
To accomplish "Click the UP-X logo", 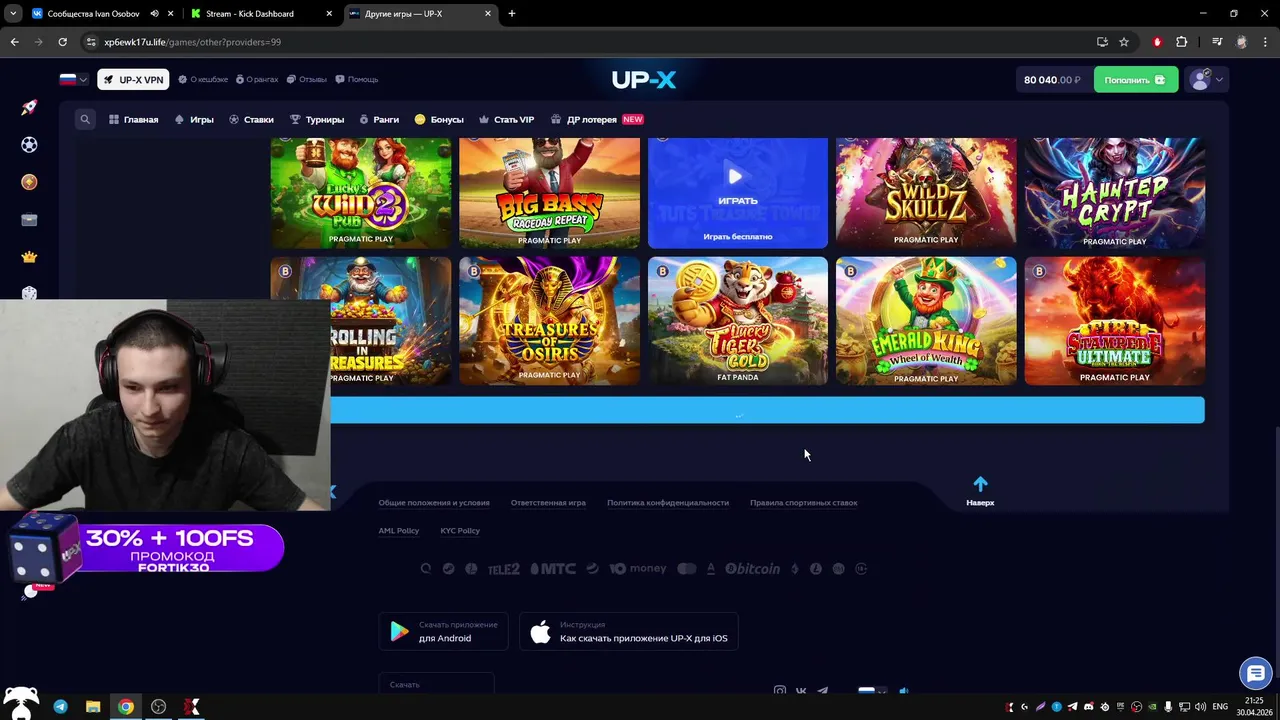I will click(644, 80).
